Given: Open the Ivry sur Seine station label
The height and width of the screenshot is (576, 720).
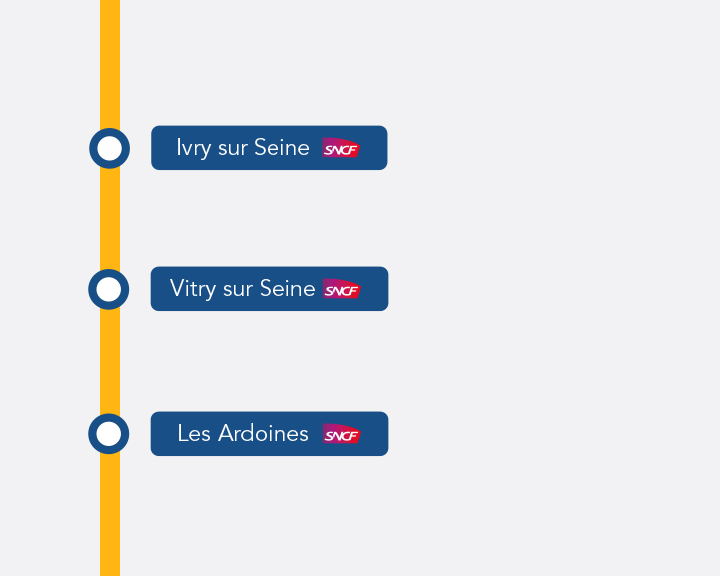Looking at the screenshot, I should click(x=269, y=148).
